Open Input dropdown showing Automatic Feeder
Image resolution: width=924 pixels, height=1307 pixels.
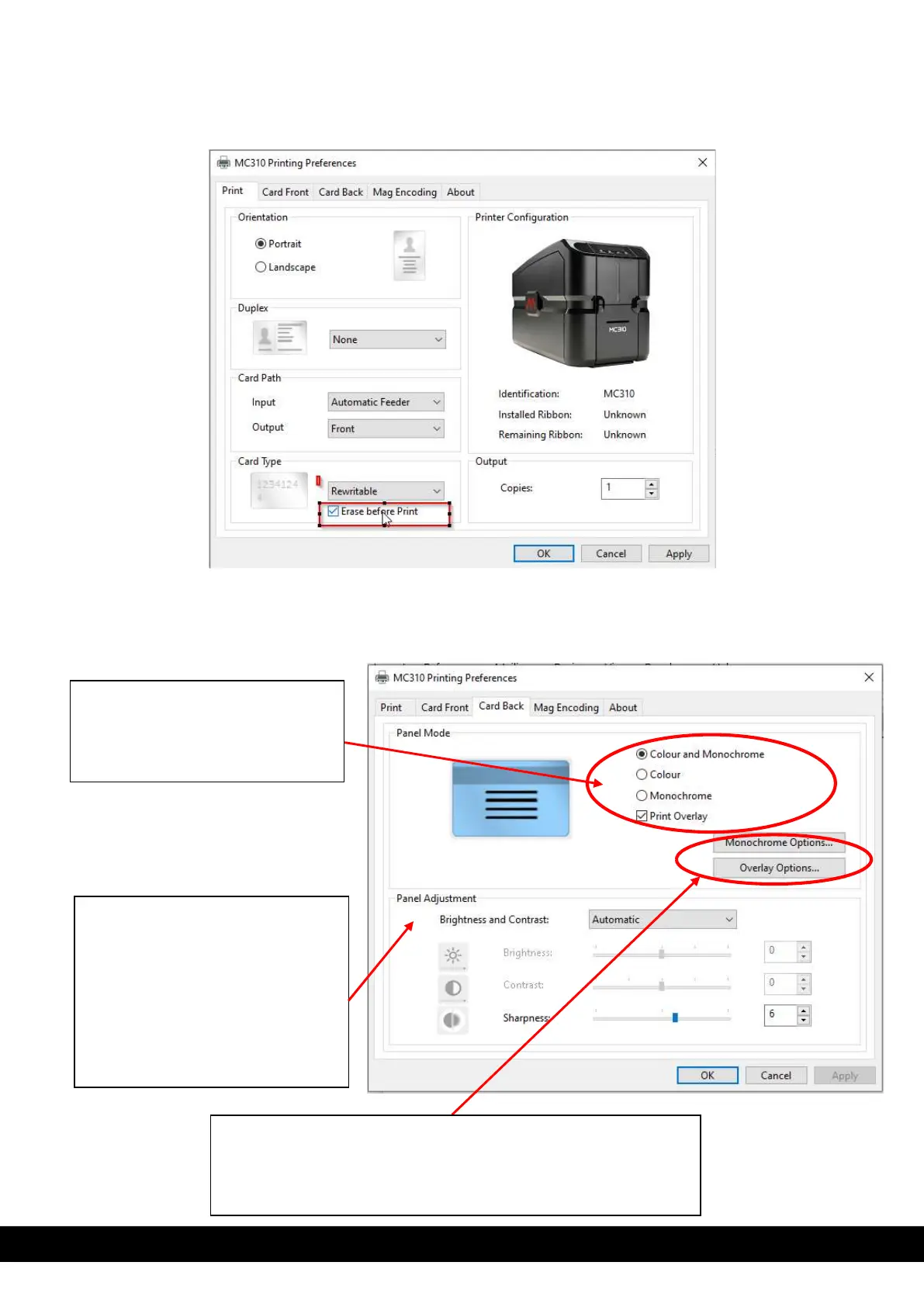[386, 402]
